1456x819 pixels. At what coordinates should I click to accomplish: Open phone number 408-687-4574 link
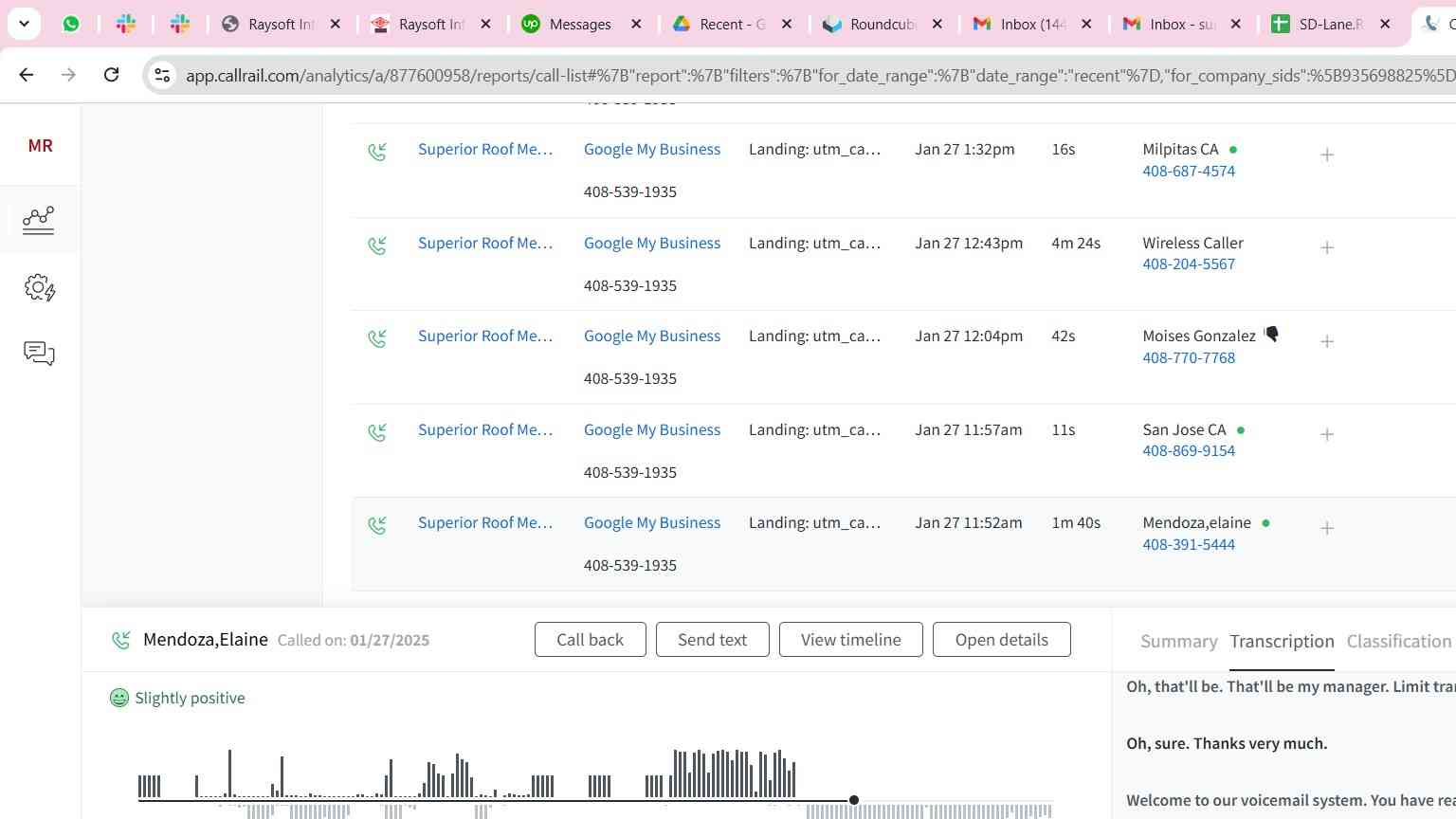click(x=1189, y=171)
